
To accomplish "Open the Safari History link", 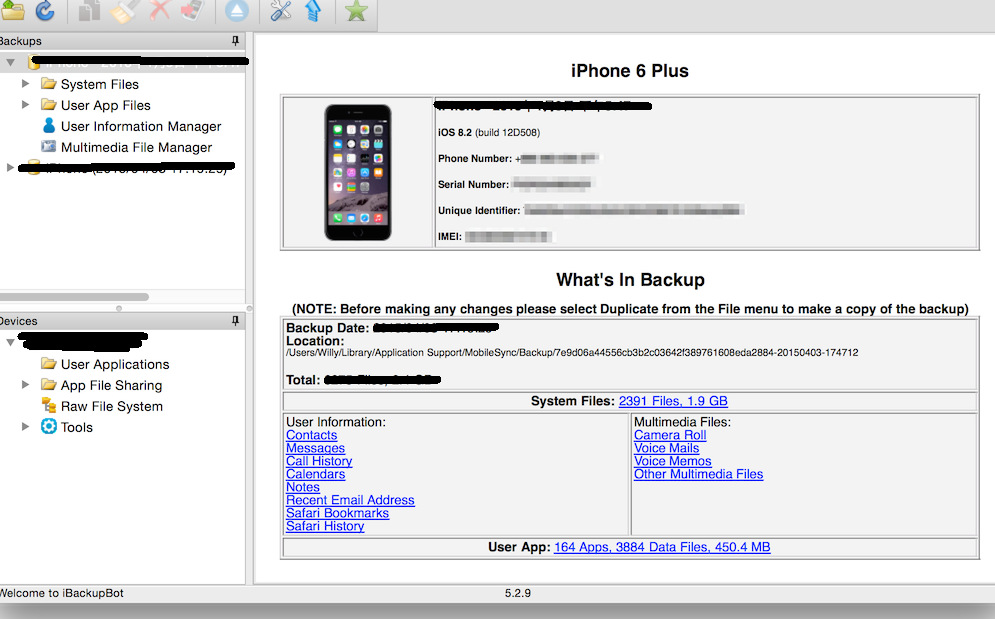I will coord(325,526).
